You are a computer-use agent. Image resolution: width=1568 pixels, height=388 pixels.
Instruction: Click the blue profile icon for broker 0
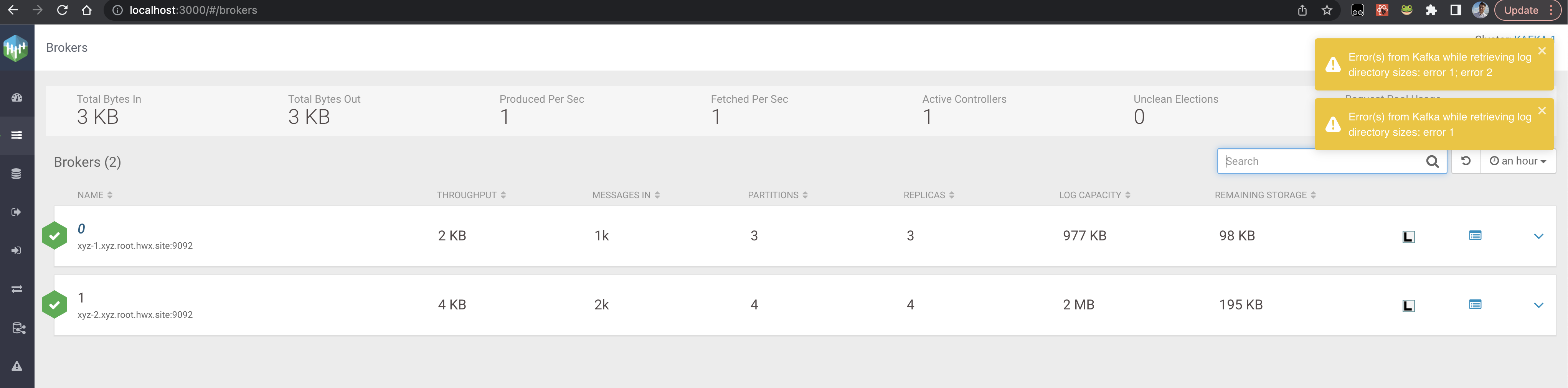[1475, 235]
